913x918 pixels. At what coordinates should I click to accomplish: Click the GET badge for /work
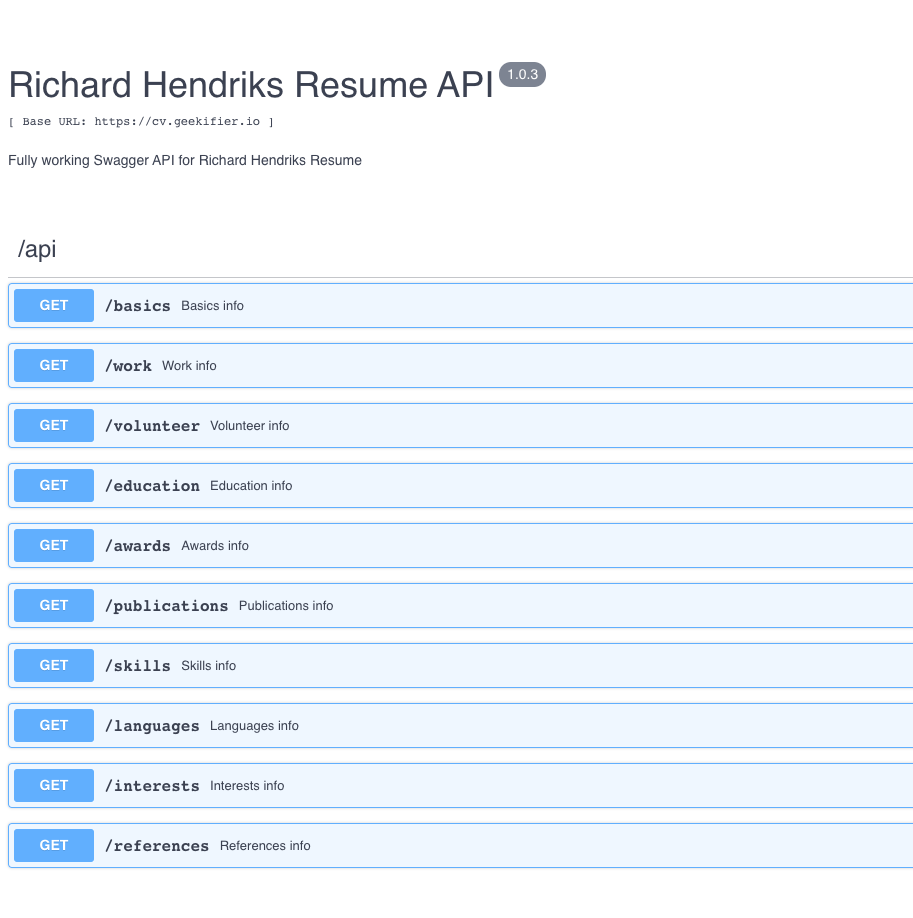[54, 365]
